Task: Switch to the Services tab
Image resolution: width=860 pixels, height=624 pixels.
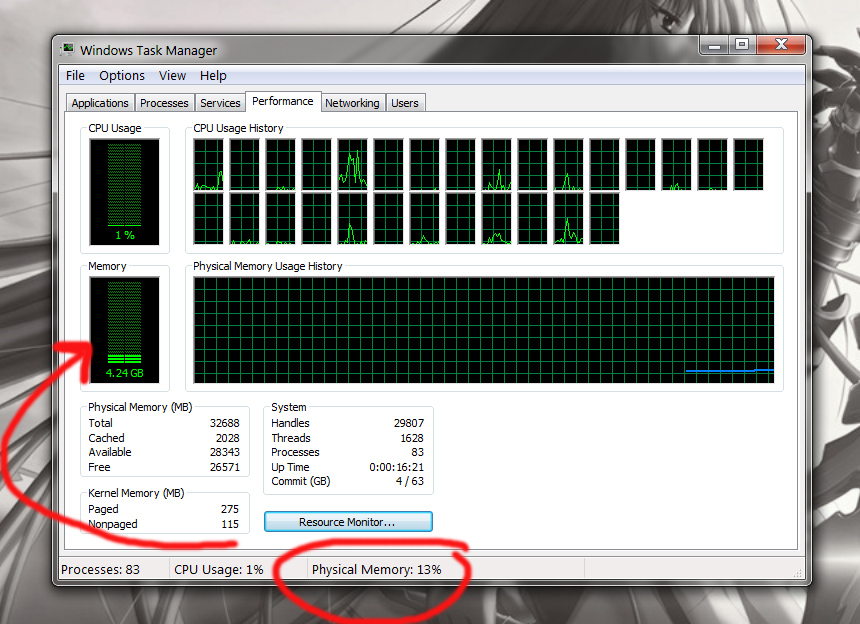Action: (x=220, y=103)
